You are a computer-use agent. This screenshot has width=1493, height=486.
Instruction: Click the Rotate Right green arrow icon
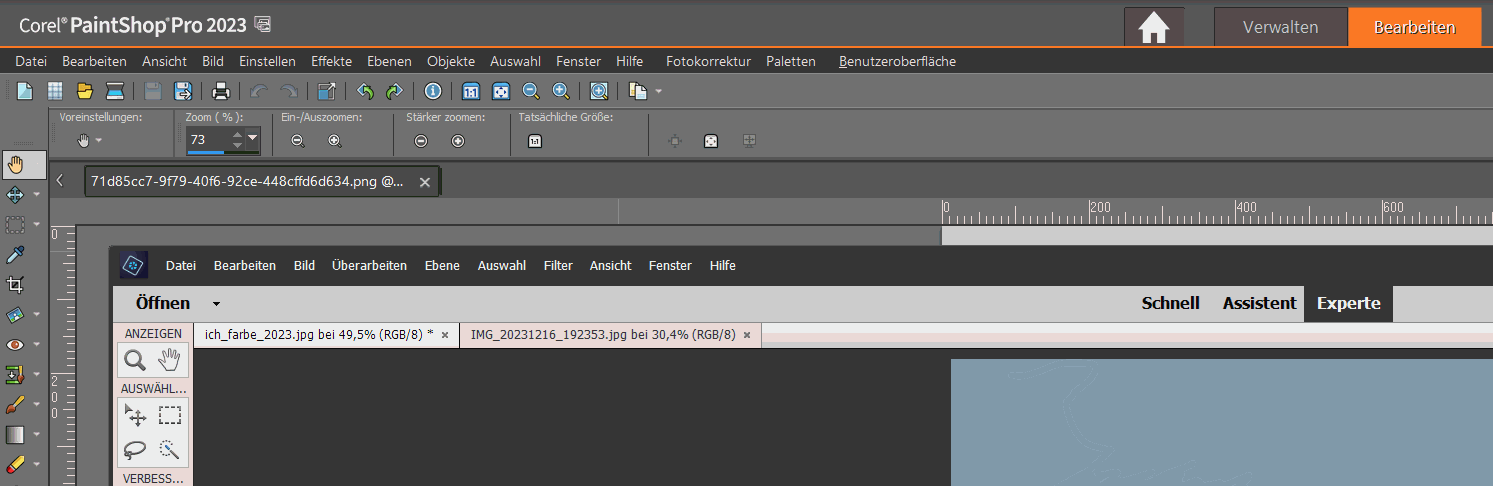tap(395, 91)
